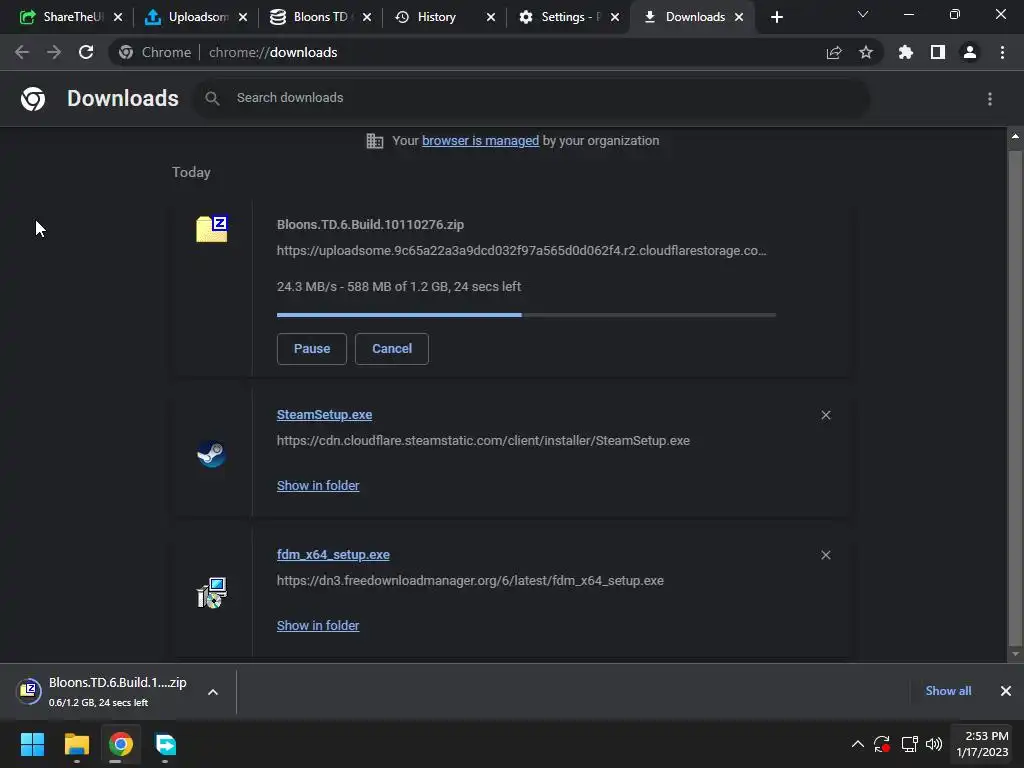Close the Uploadsome tab
Image resolution: width=1024 pixels, height=768 pixels.
243,17
